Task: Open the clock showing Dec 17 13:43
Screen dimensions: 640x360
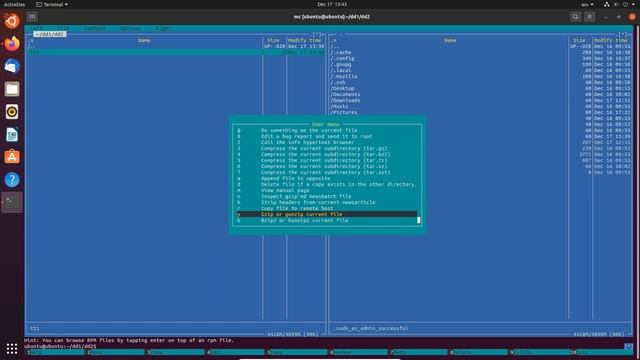Action: [x=332, y=4]
